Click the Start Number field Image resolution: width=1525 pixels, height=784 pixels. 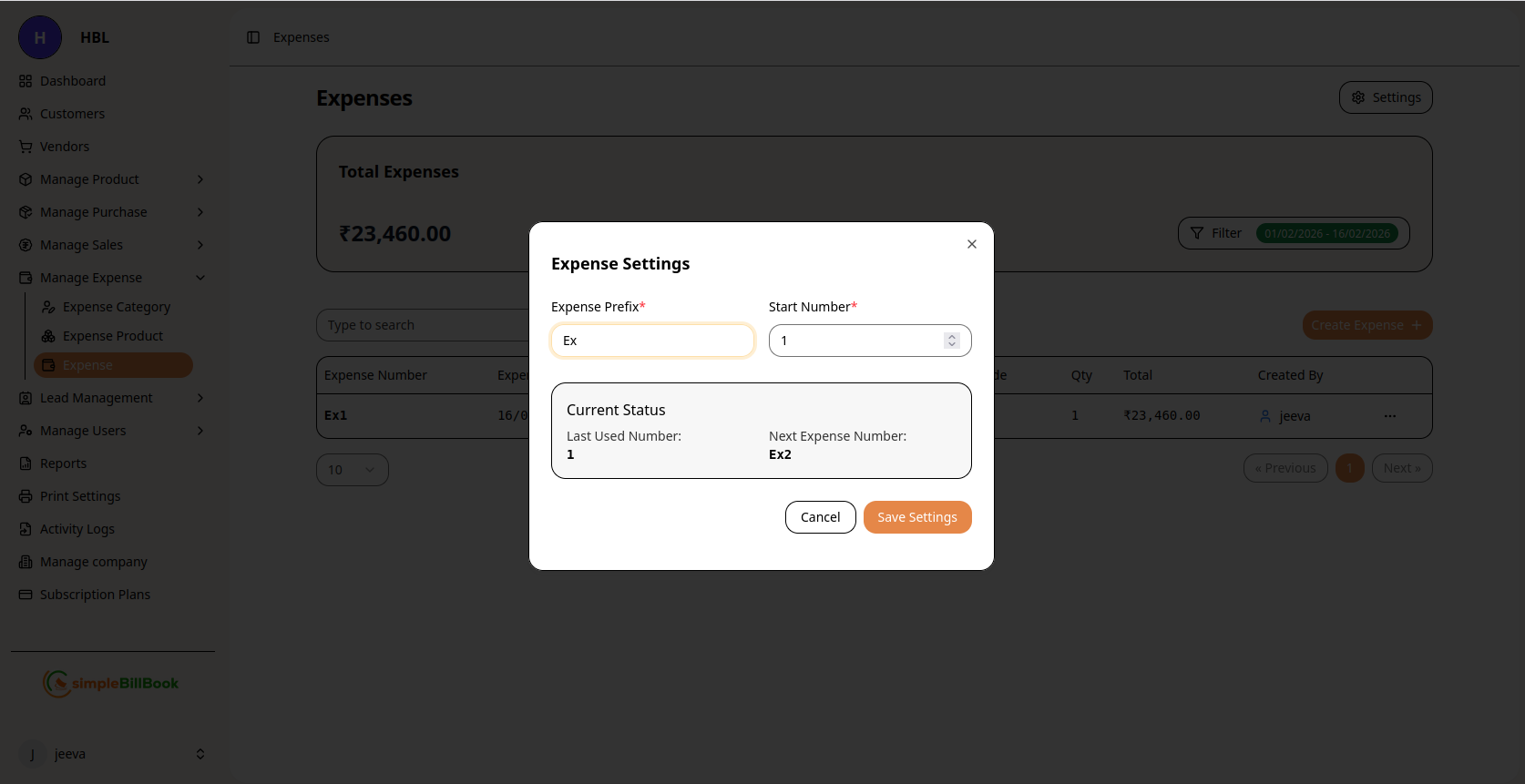tap(856, 341)
